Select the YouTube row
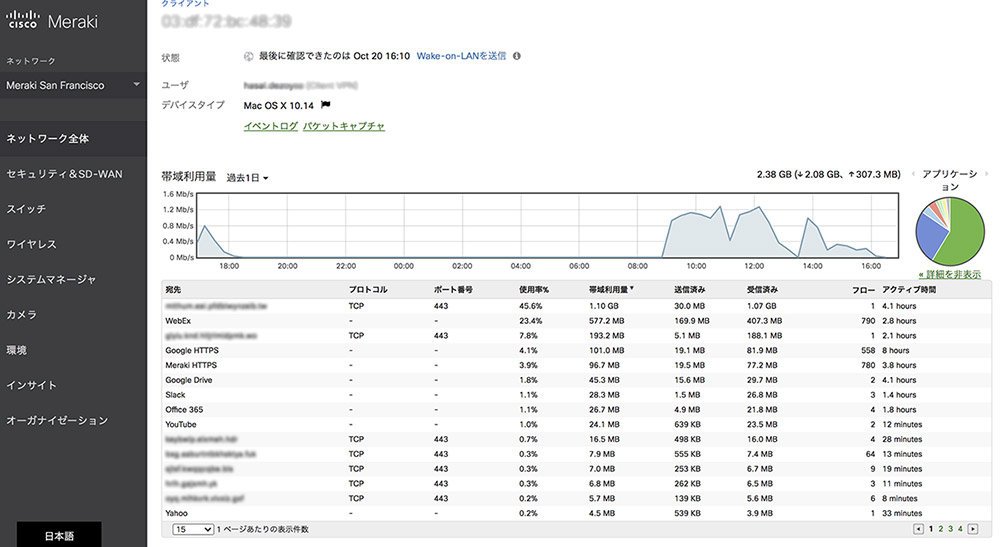Screen dimensions: 1000x547 tap(576, 425)
